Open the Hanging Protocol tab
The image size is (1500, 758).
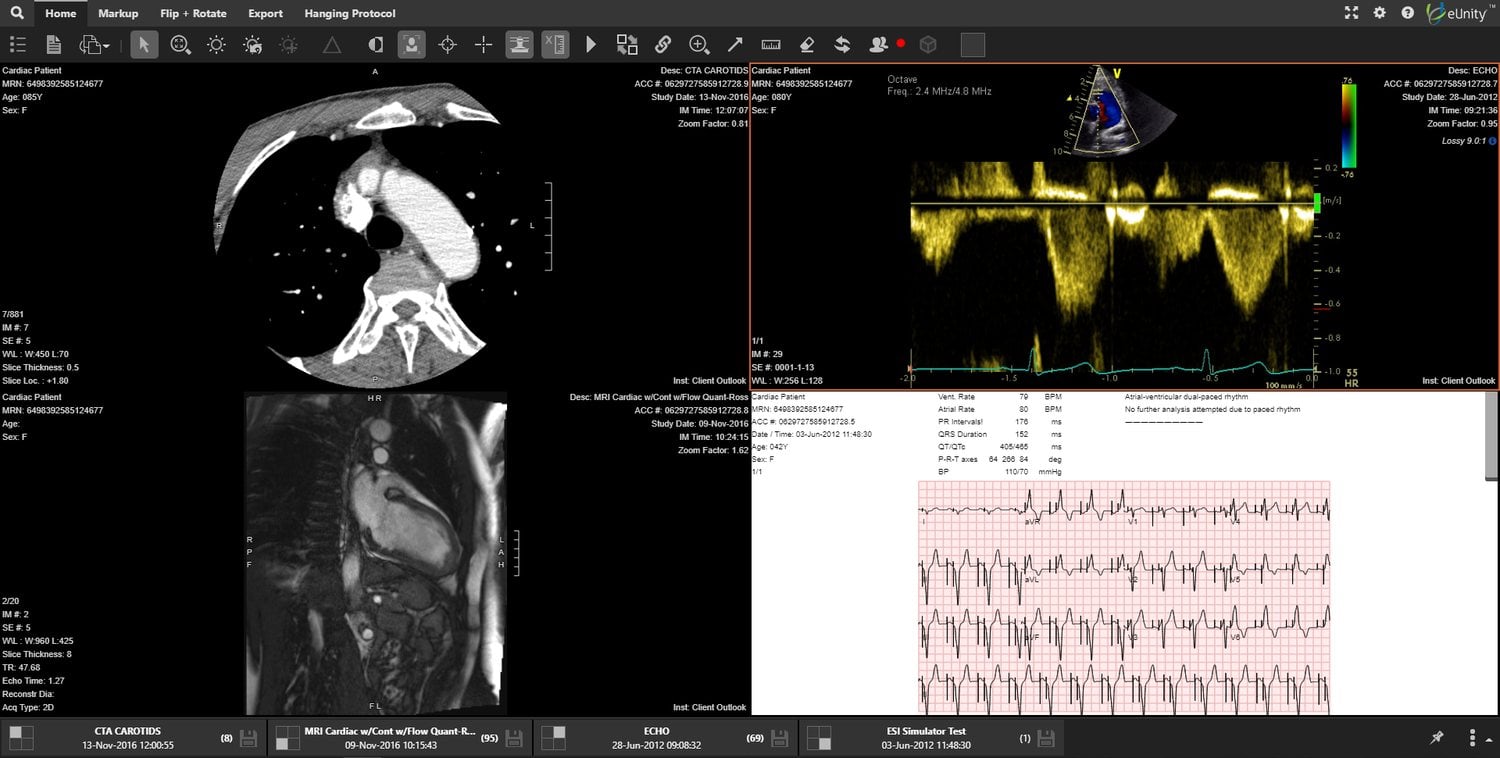tap(350, 13)
